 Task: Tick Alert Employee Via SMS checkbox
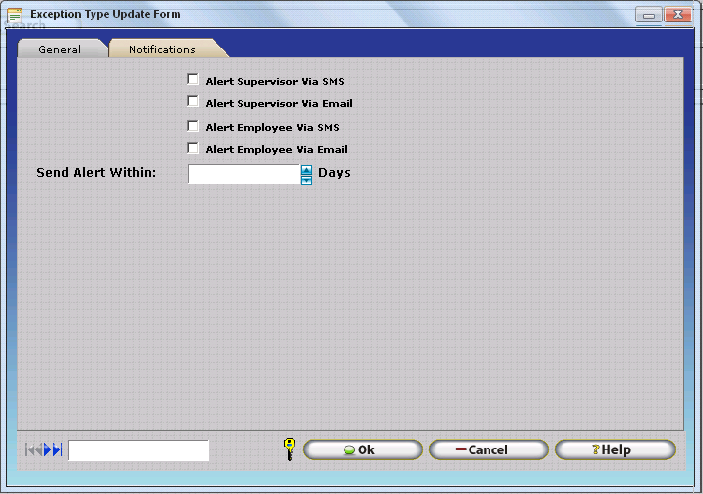coord(193,126)
